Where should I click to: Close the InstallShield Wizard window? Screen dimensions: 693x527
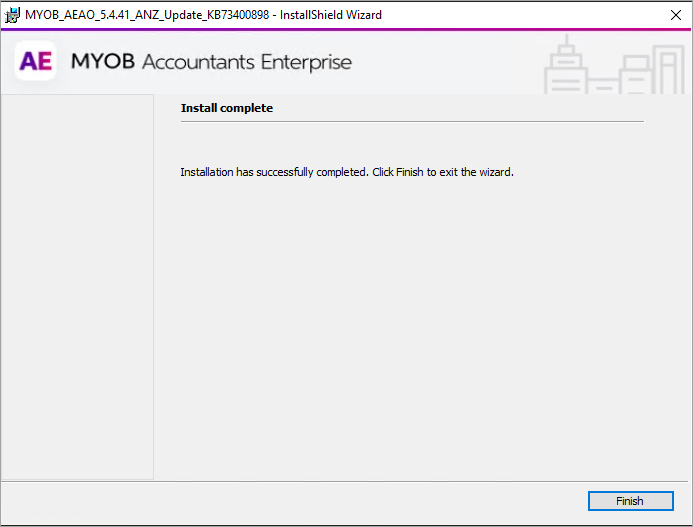click(x=676, y=15)
